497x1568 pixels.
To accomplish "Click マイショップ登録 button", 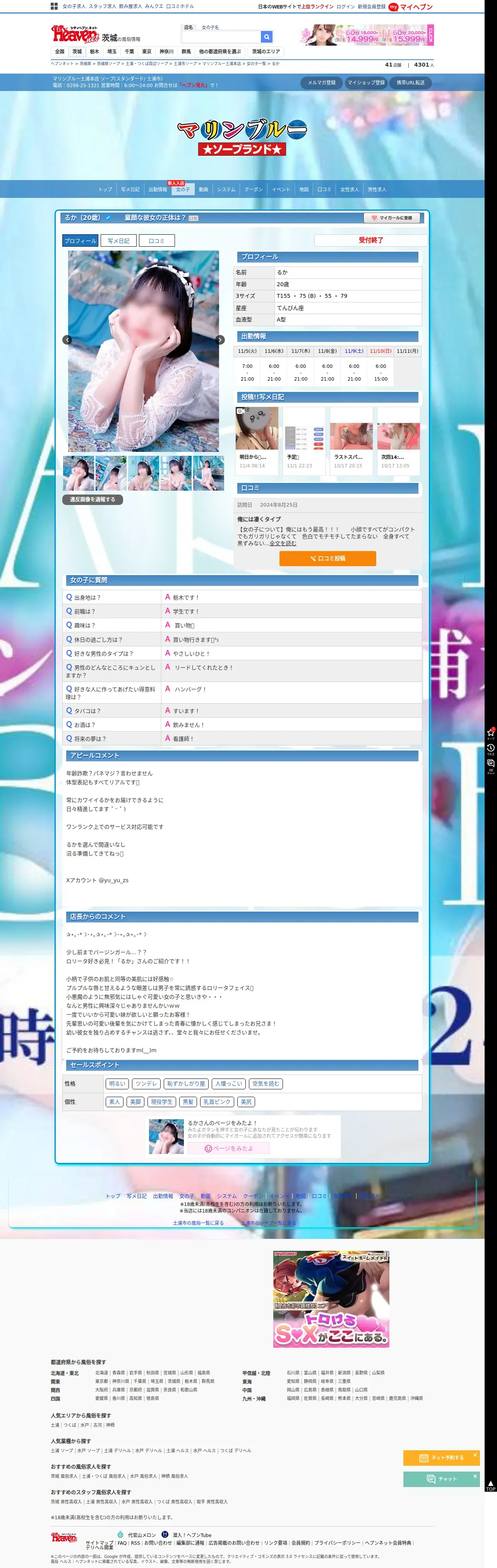I will (366, 83).
